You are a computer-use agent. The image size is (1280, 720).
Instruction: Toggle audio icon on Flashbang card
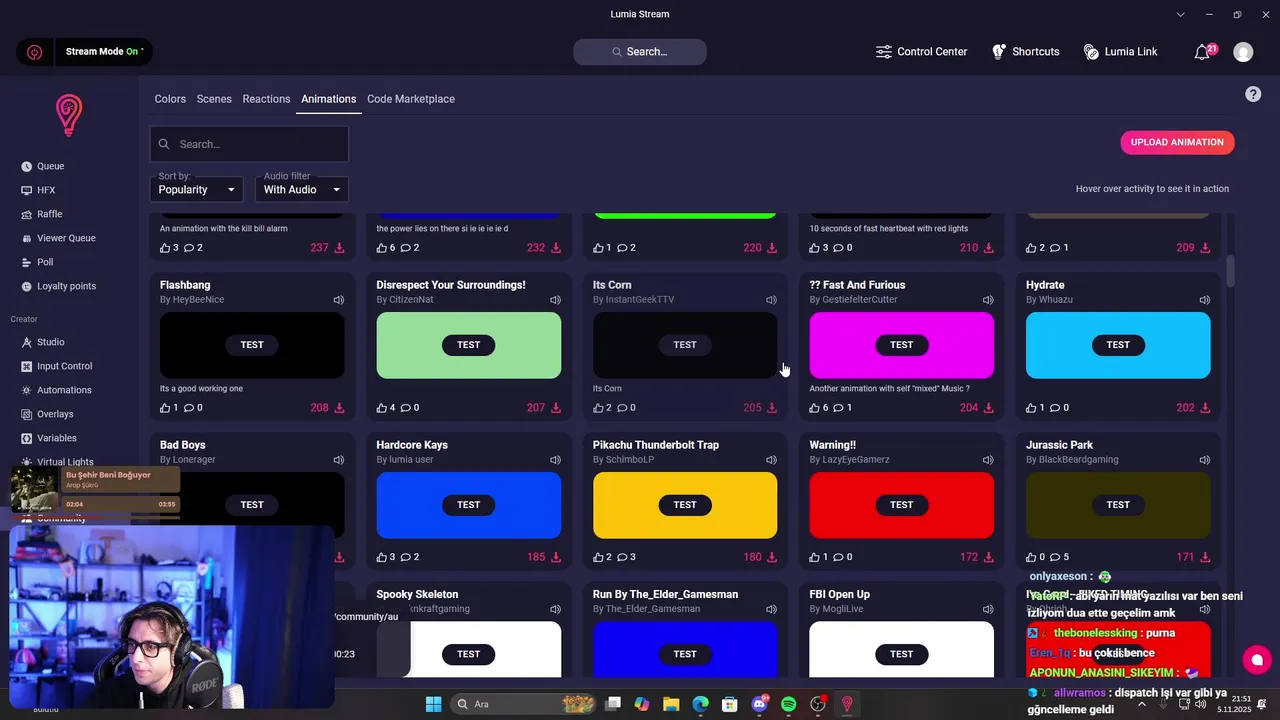pos(339,300)
